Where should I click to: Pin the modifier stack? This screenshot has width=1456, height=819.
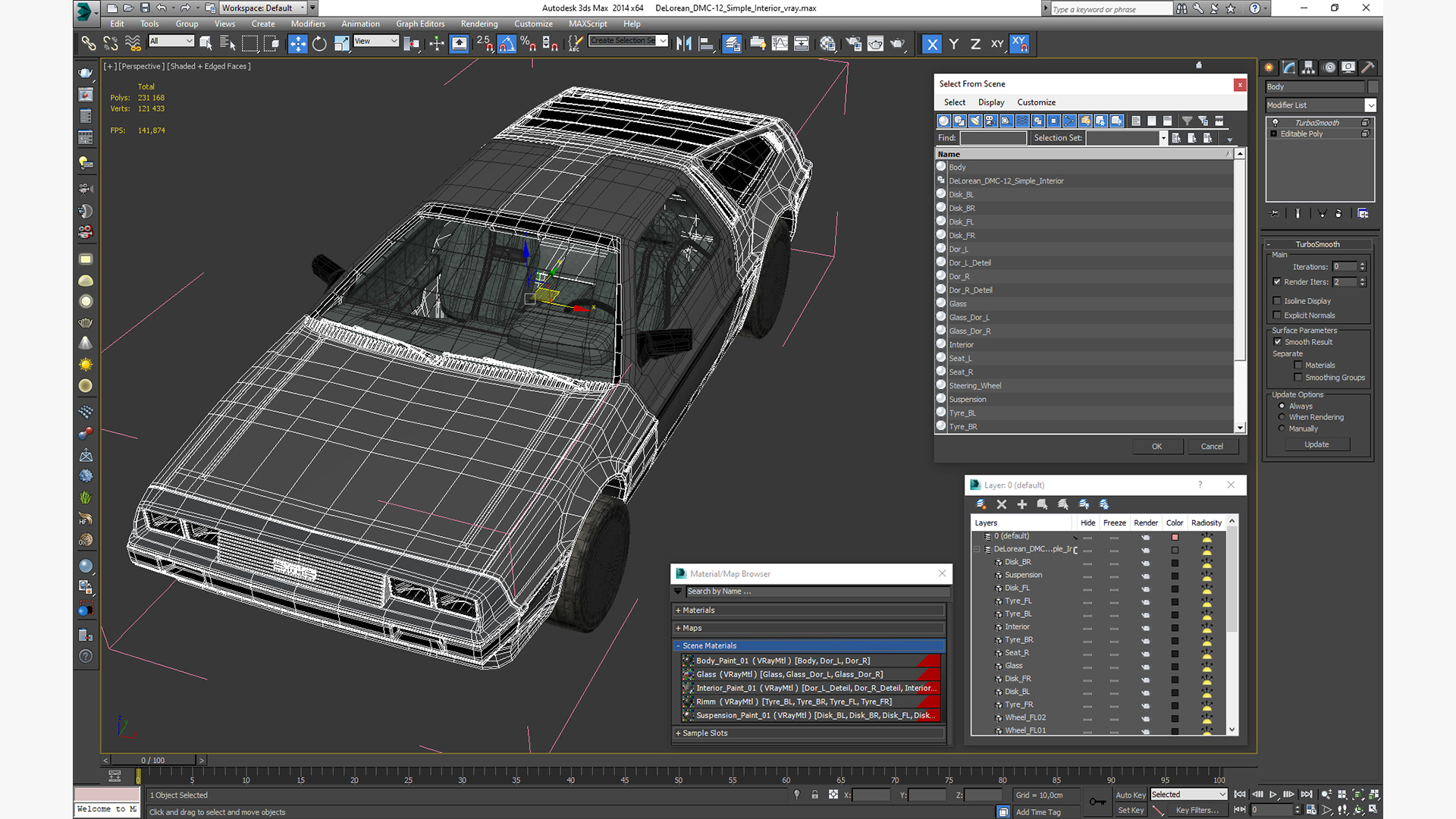point(1275,214)
